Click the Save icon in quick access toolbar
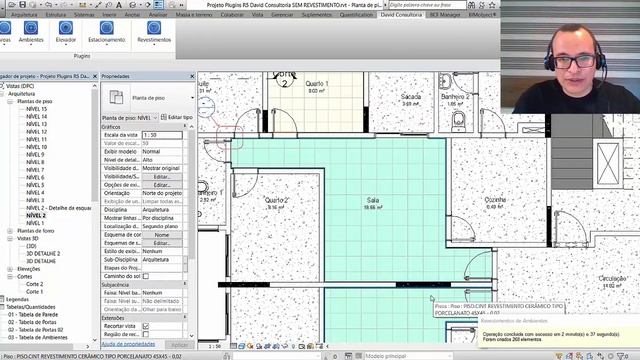Screen dimensions: 640x360 click(x=22, y=5)
